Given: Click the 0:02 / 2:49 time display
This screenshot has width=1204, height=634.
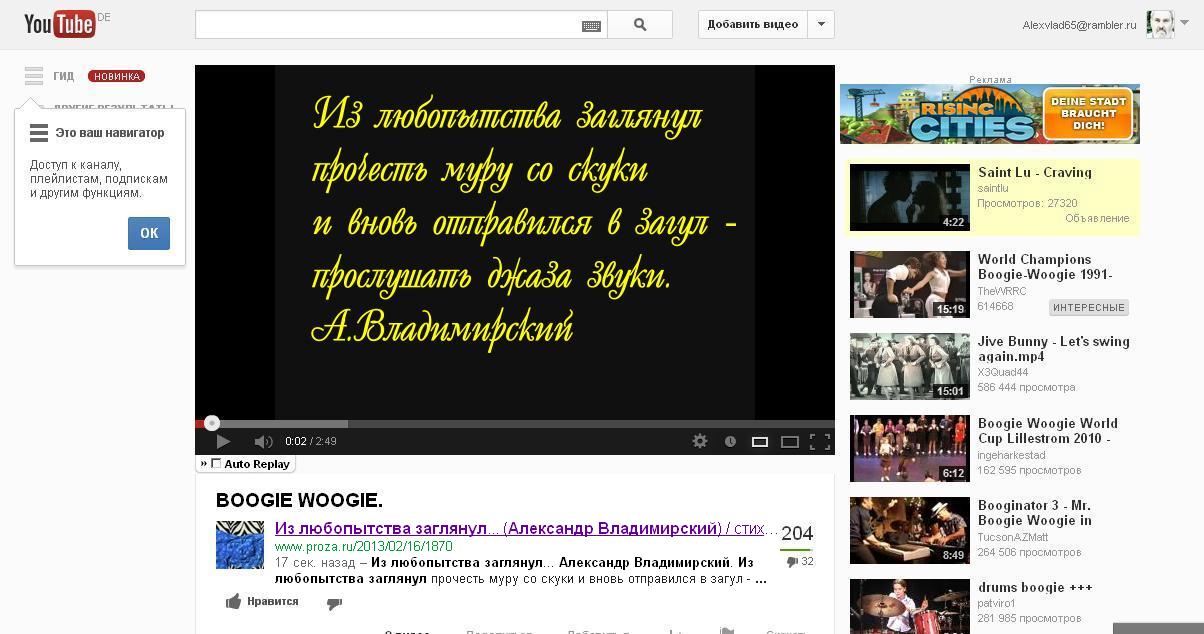Looking at the screenshot, I should [311, 441].
